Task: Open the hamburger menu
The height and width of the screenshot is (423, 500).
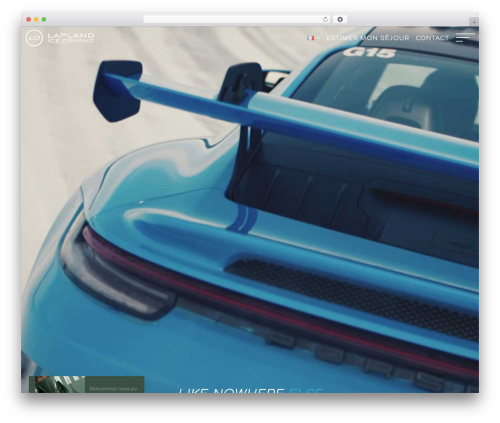Action: click(x=465, y=38)
